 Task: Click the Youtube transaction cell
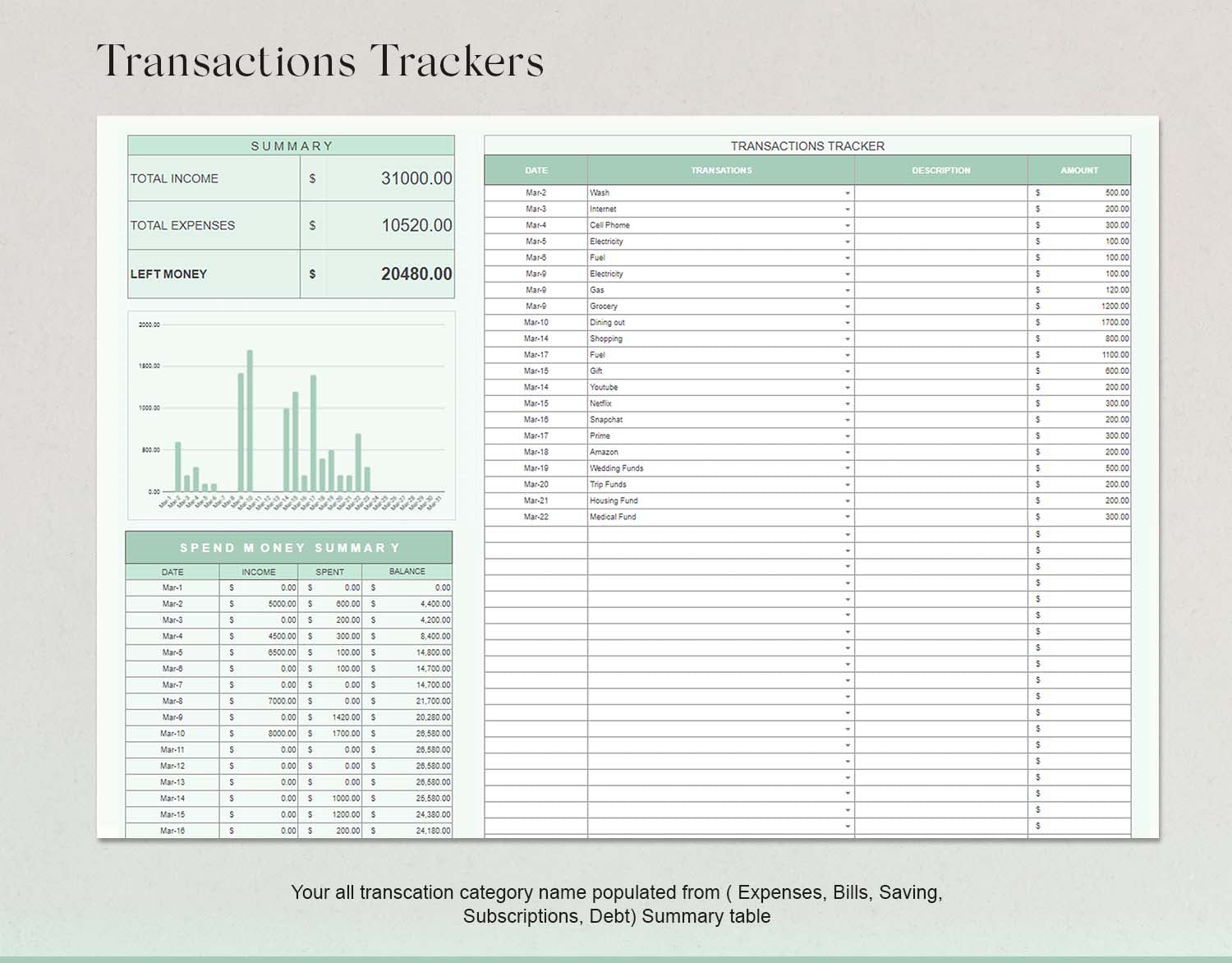click(x=721, y=387)
